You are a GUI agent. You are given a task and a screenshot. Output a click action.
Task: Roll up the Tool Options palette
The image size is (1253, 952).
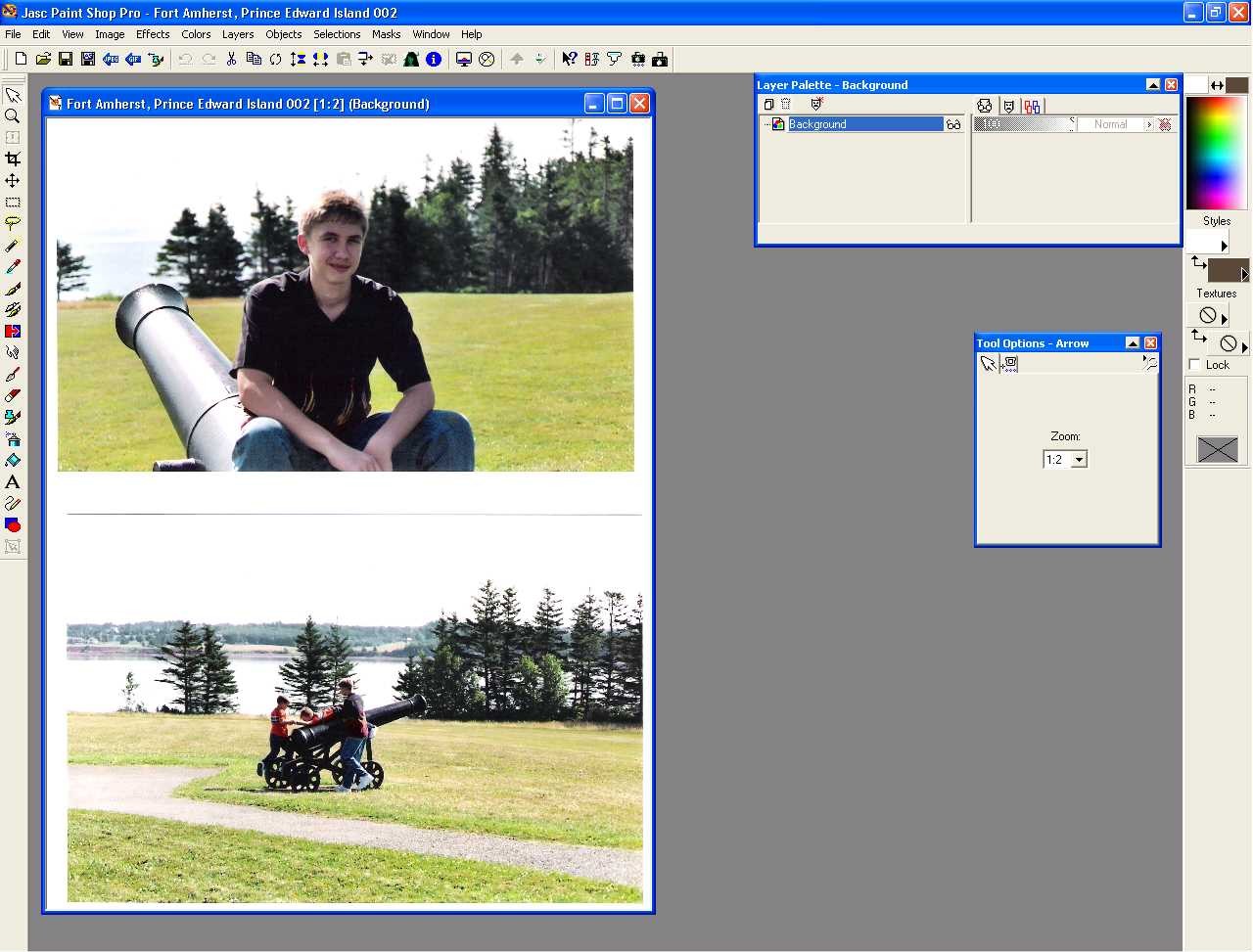(1133, 343)
